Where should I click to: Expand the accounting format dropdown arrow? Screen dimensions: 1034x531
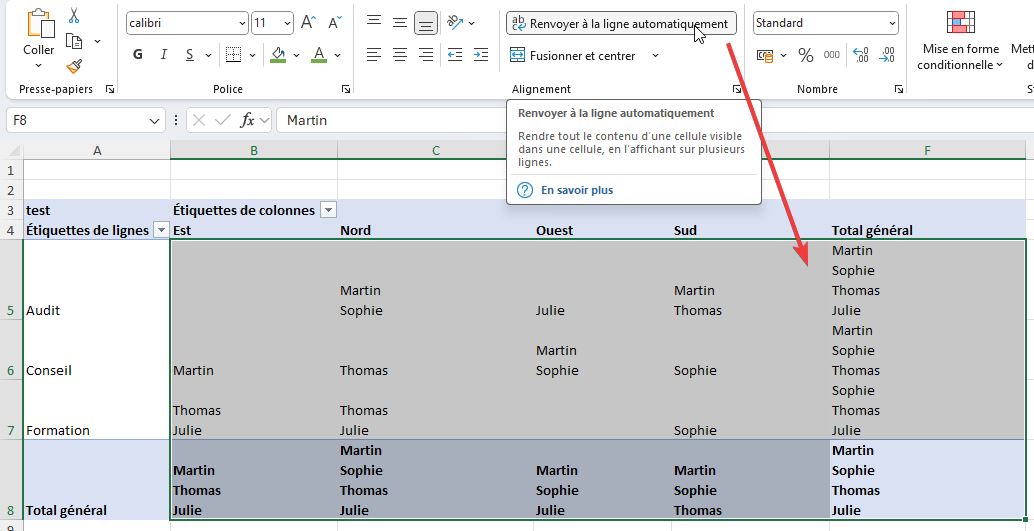pyautogui.click(x=783, y=55)
